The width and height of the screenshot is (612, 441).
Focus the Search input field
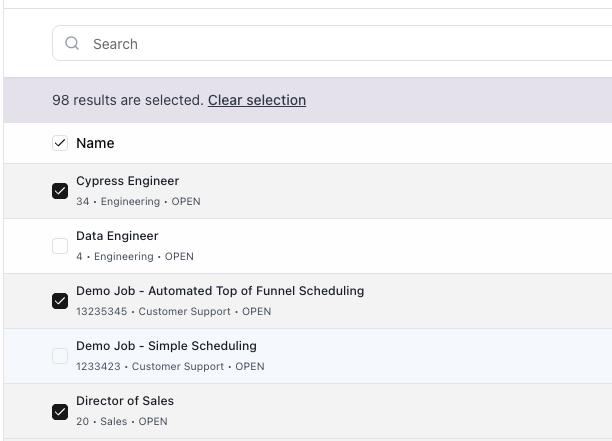332,43
